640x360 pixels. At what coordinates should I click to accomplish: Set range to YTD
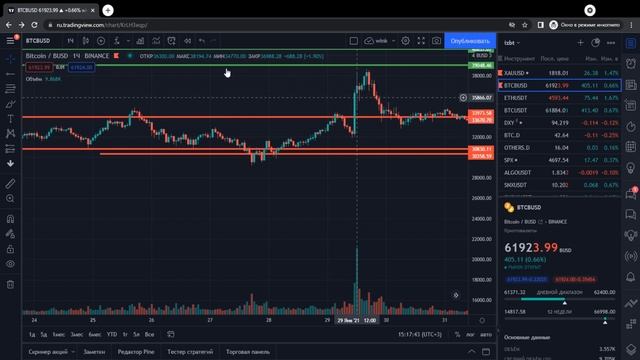click(112, 334)
